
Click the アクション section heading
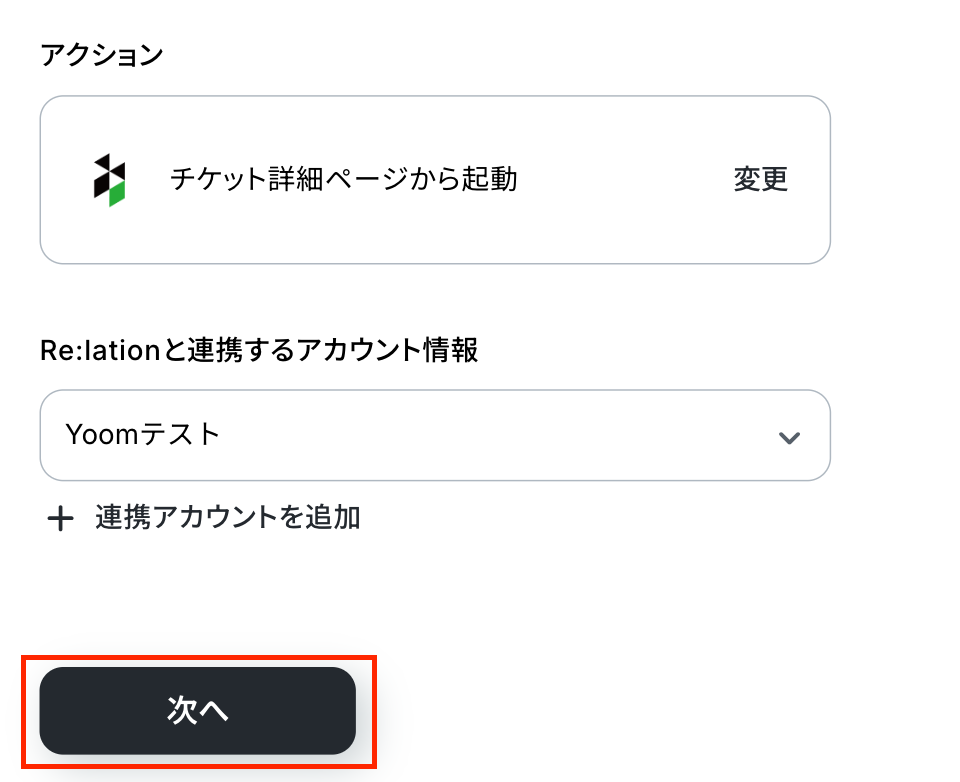coord(102,55)
